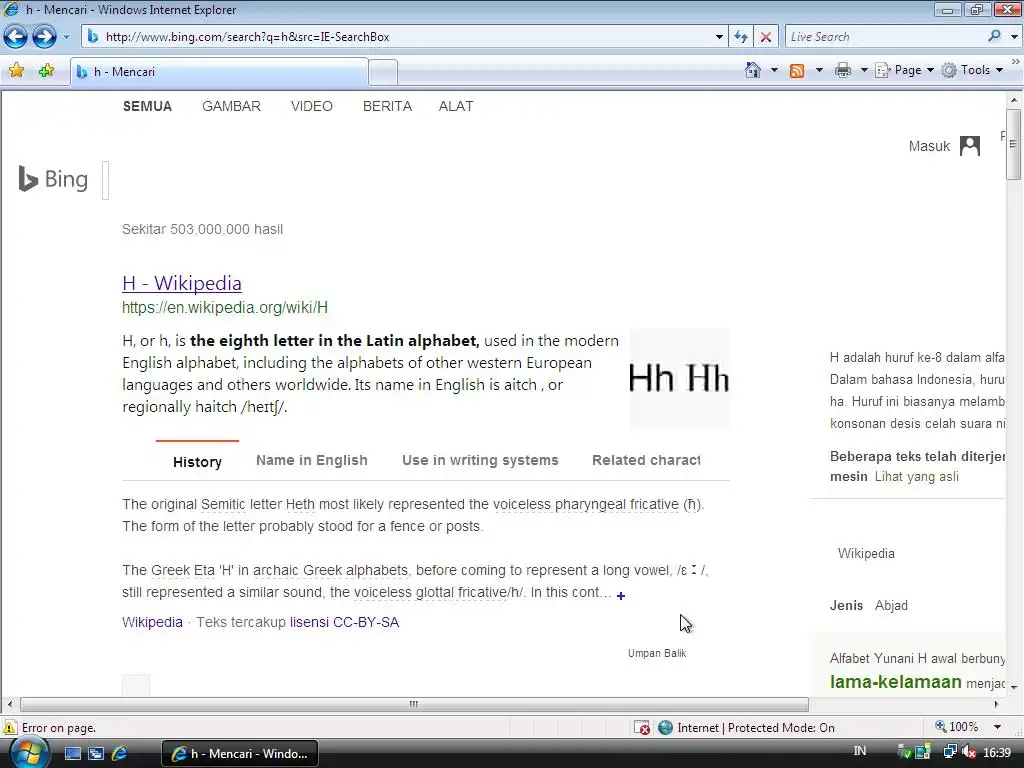Show more toolbar commands chevron
The height and width of the screenshot is (768, 1024).
[1016, 61]
